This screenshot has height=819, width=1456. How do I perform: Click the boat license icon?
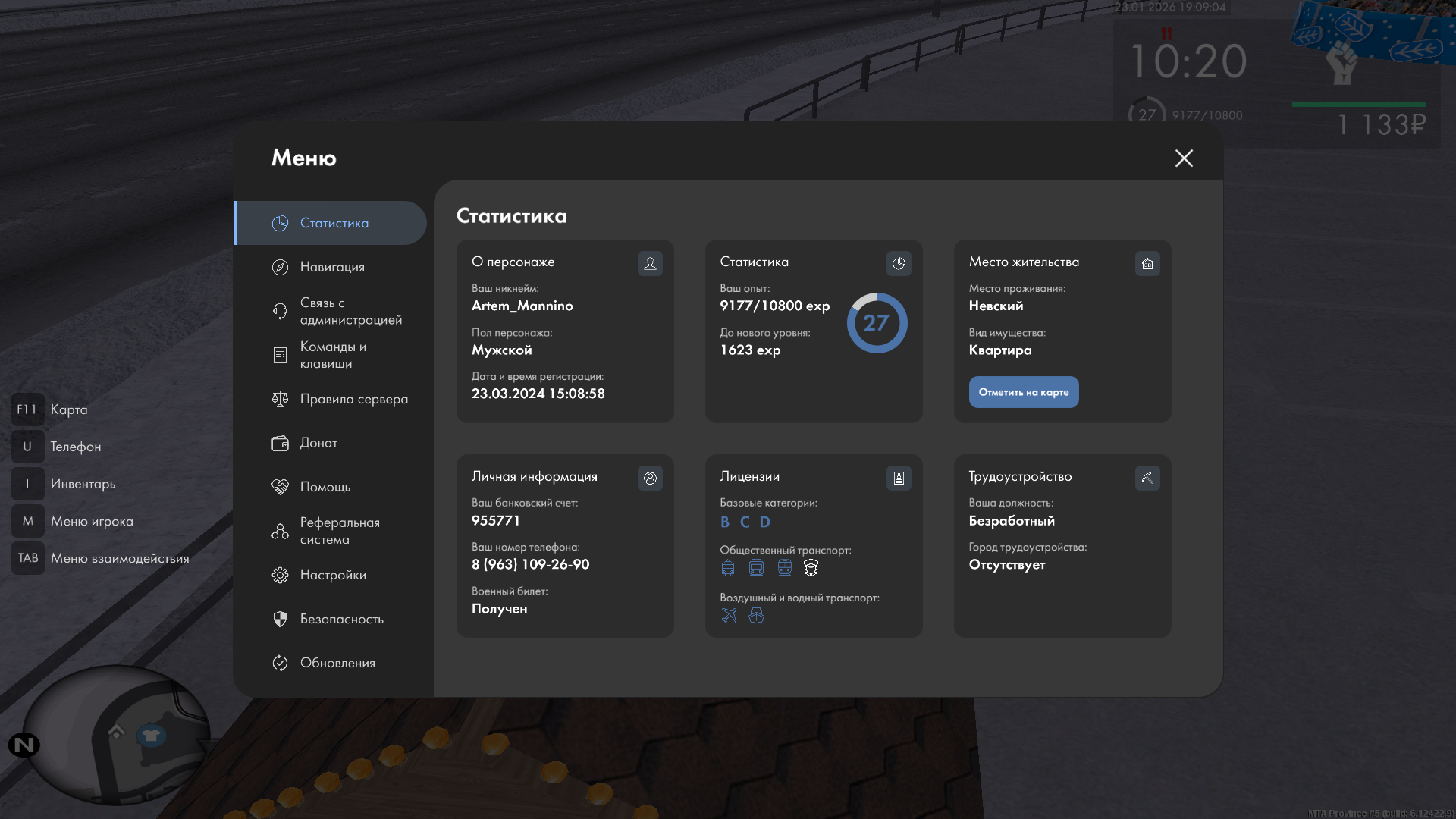[756, 615]
